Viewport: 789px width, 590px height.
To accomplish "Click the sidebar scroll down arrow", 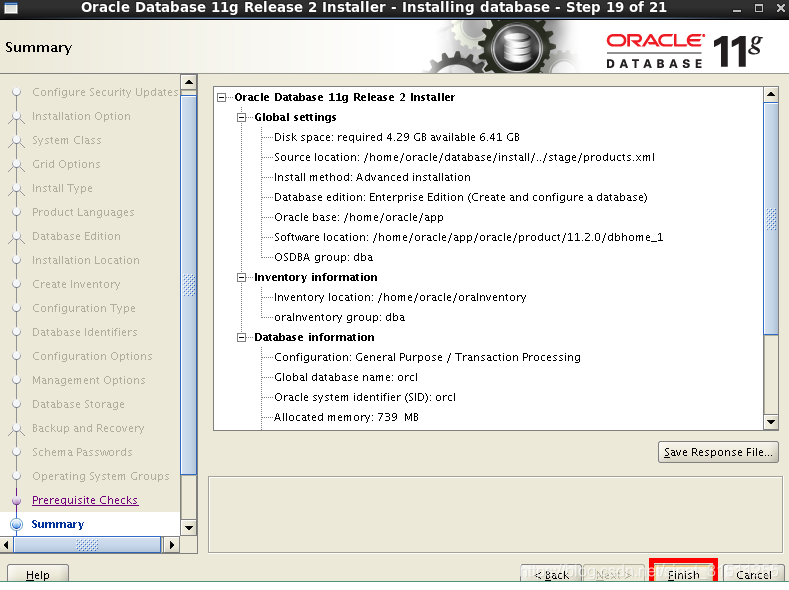I will pyautogui.click(x=189, y=528).
